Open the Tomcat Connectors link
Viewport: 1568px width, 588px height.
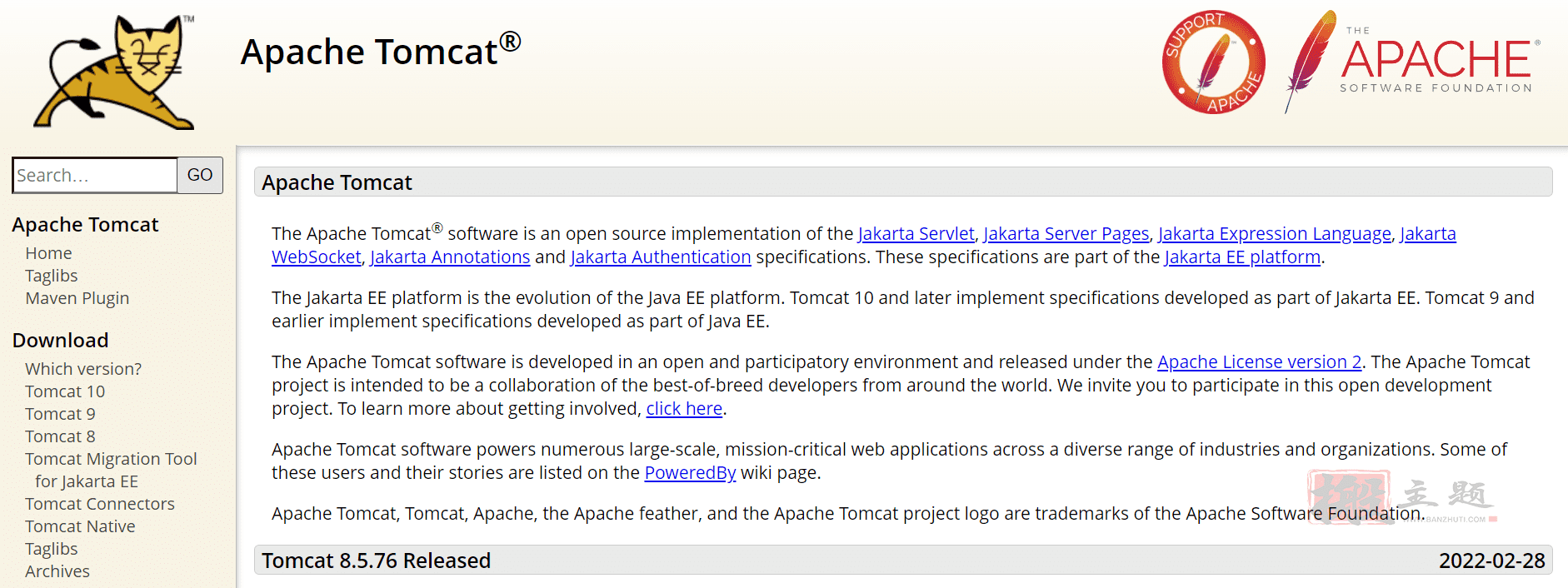pos(100,504)
